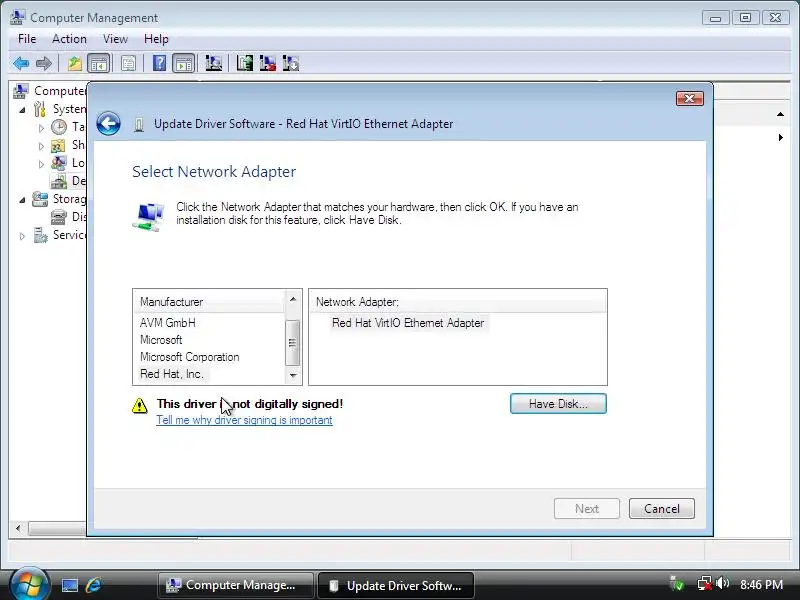Launch Internet Explorer from quick launch
The image size is (800, 600).
tap(94, 585)
